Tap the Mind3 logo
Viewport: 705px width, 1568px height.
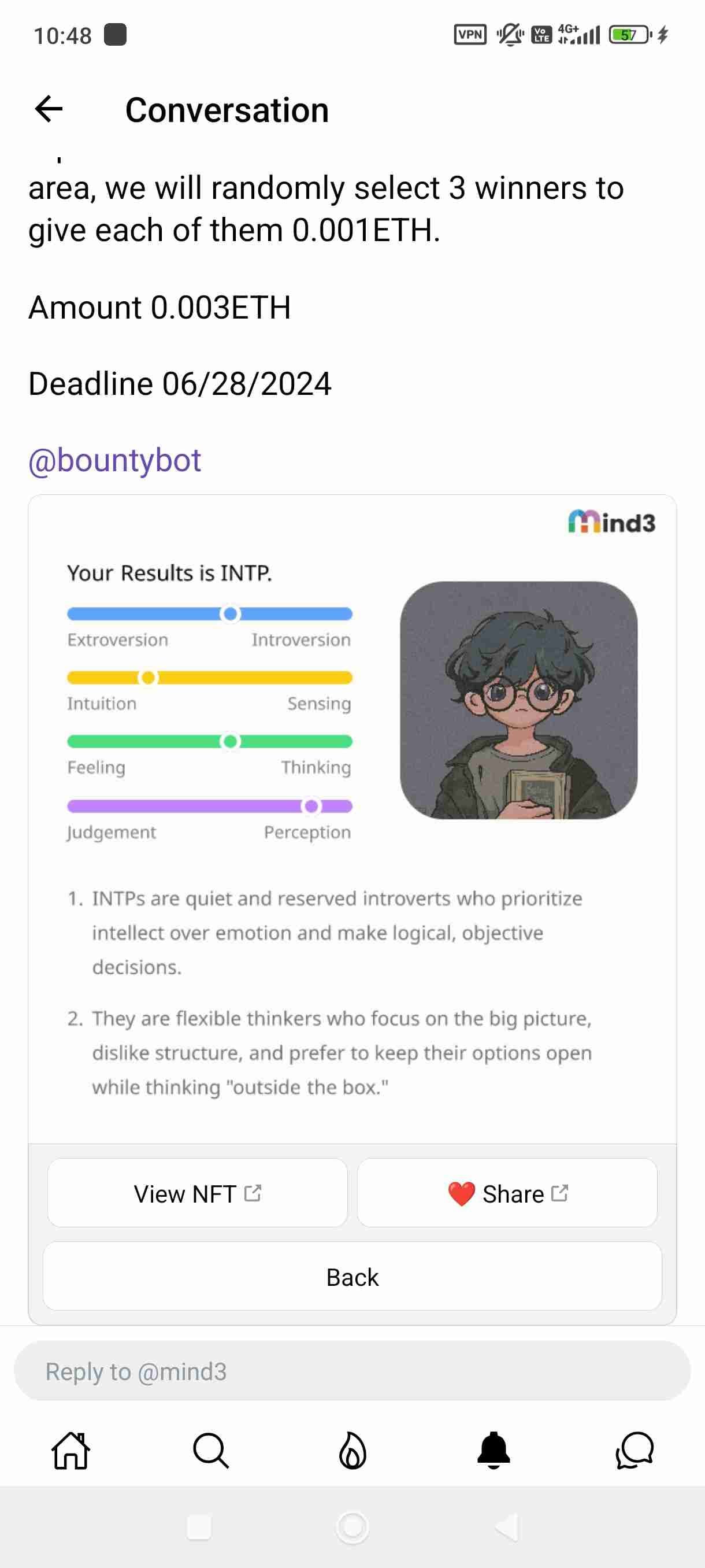pos(611,523)
